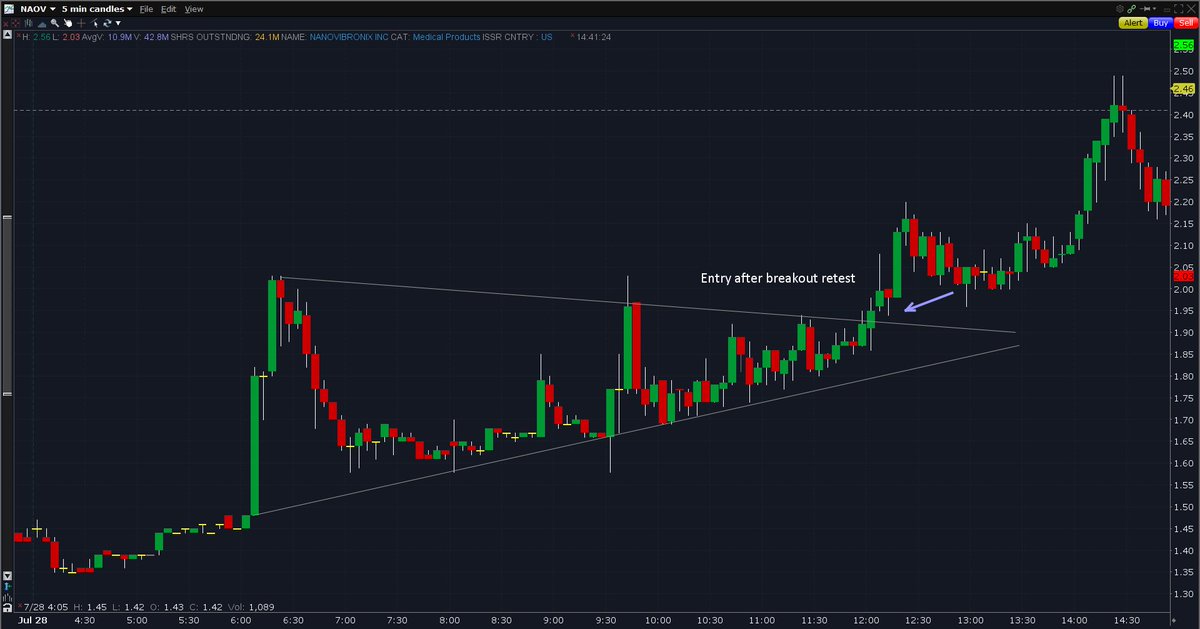Click the blue vertical arrow scale icon
This screenshot has width=1200, height=629.
coord(7,586)
